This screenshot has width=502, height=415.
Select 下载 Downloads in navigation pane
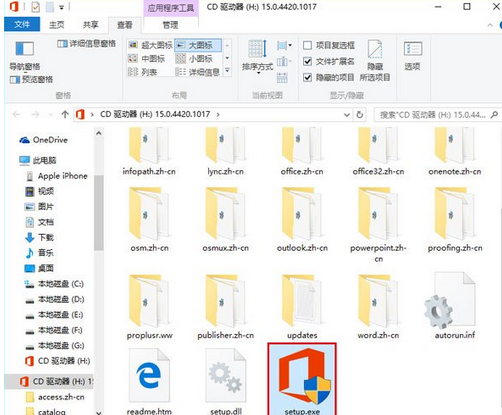tap(39, 237)
